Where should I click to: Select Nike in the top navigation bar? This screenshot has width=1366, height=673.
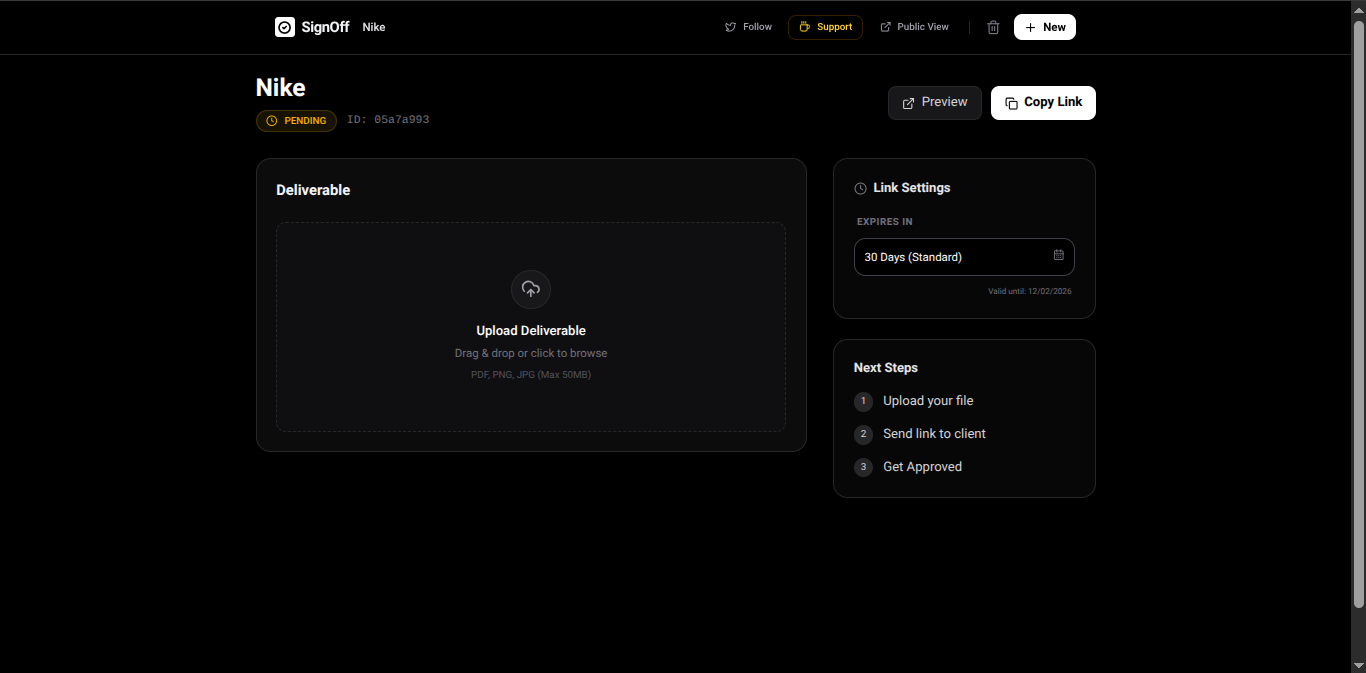tap(373, 27)
